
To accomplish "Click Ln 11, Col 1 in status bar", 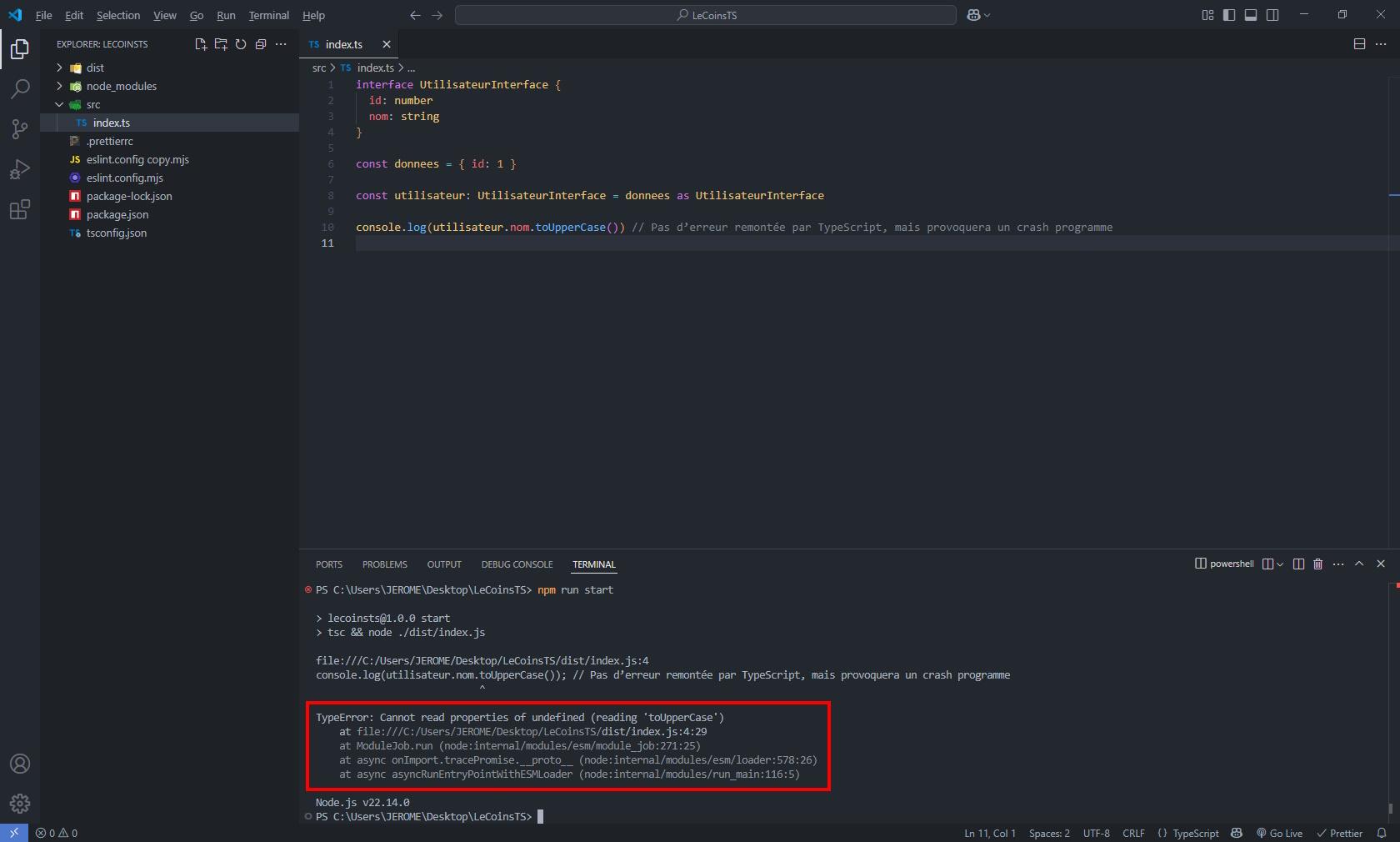I will point(990,833).
